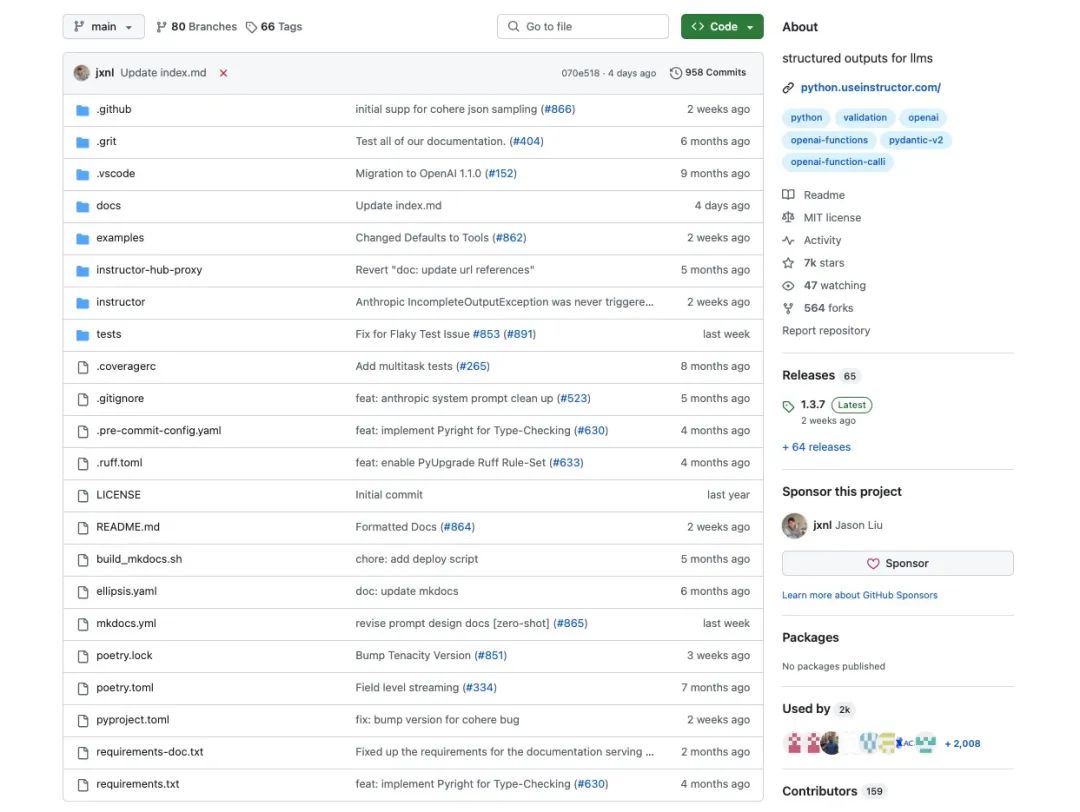Open the python.useinstructor.com link
This screenshot has width=1080, height=812.
pos(870,88)
